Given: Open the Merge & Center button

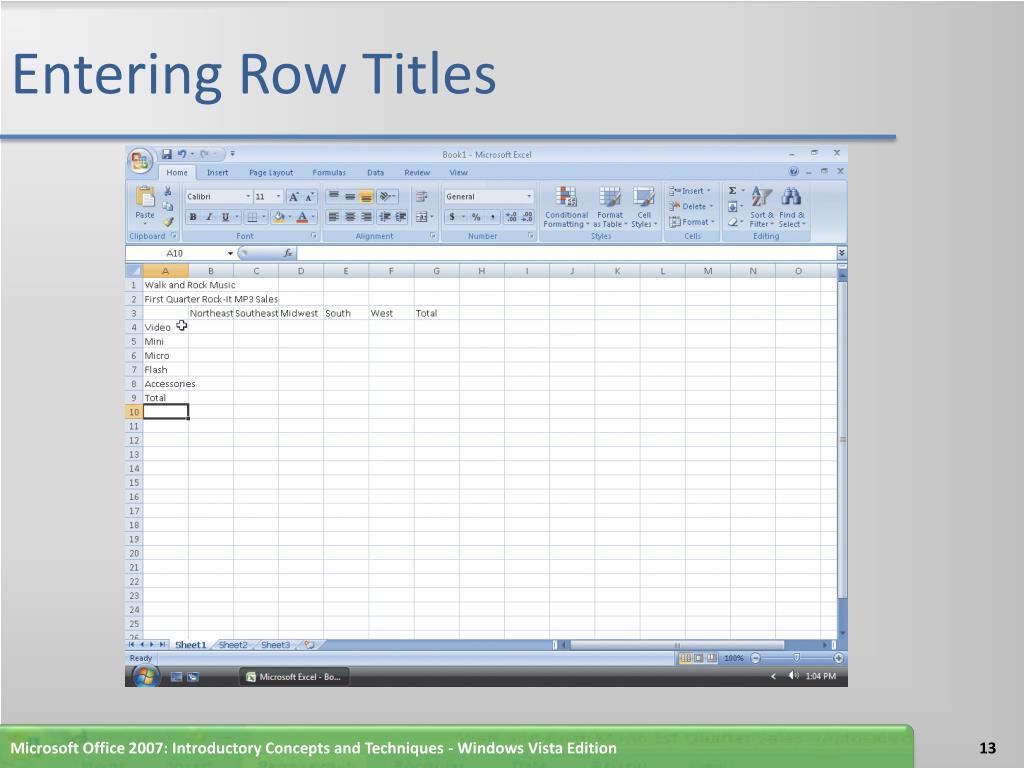Looking at the screenshot, I should tap(424, 217).
